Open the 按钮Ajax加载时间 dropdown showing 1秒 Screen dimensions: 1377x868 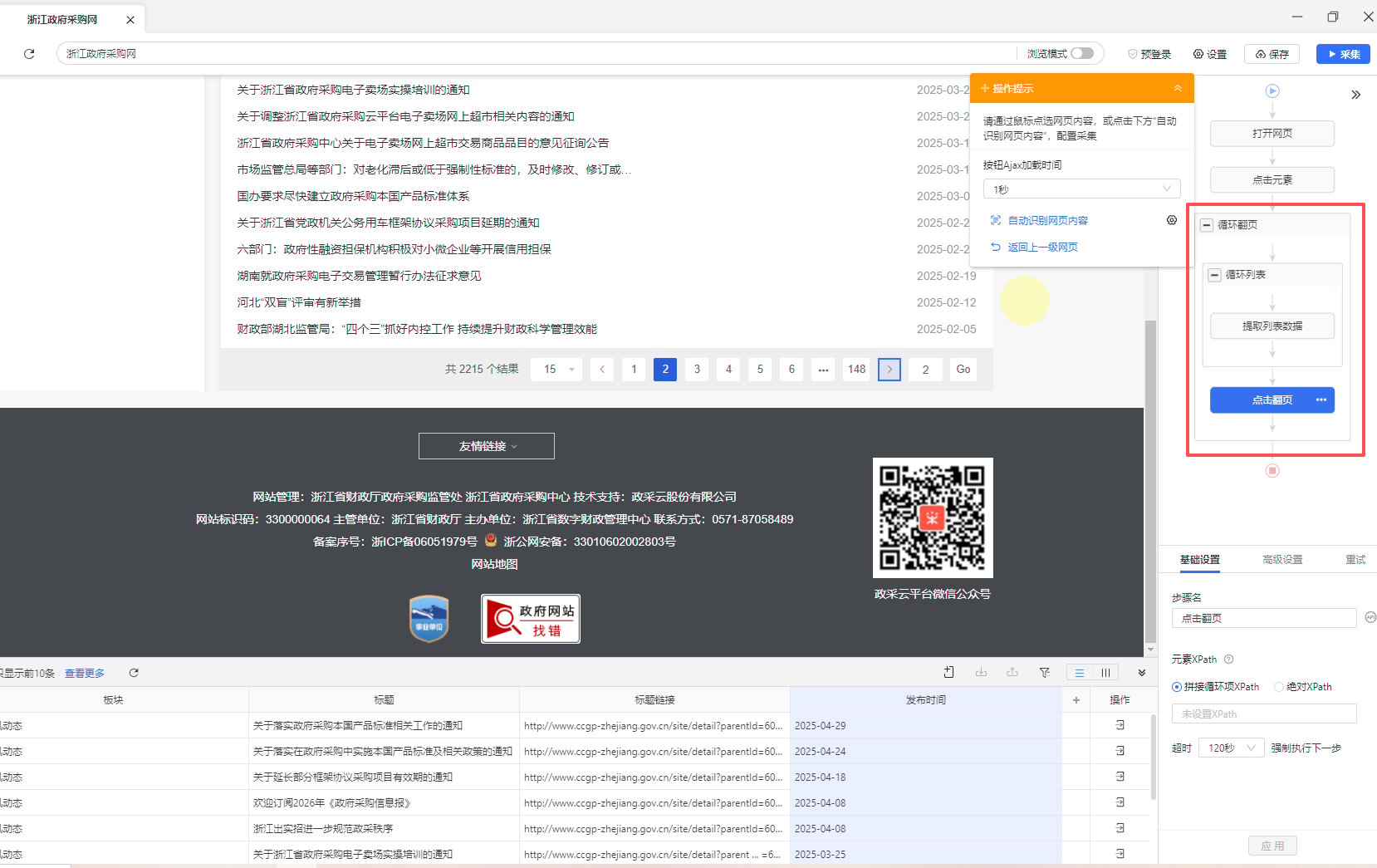(1081, 189)
